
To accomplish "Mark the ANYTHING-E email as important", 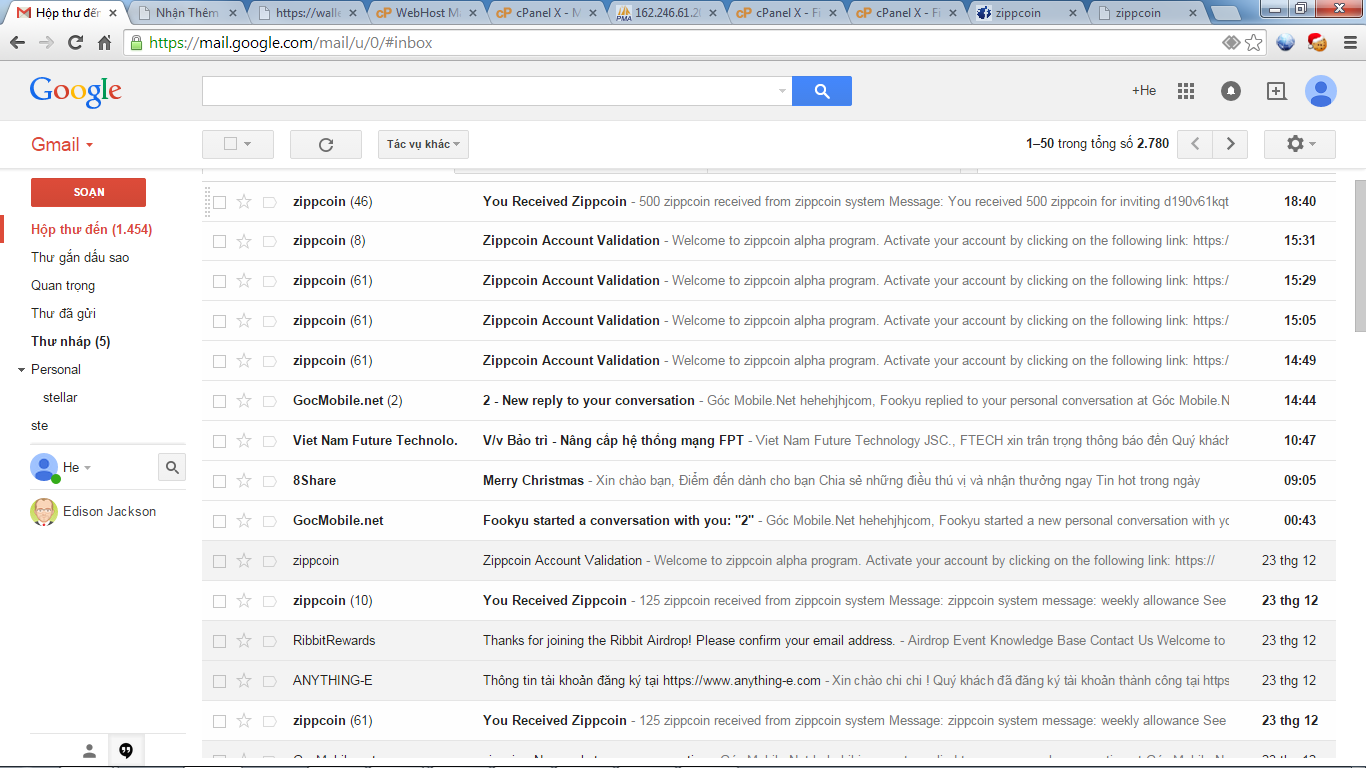I will [269, 681].
